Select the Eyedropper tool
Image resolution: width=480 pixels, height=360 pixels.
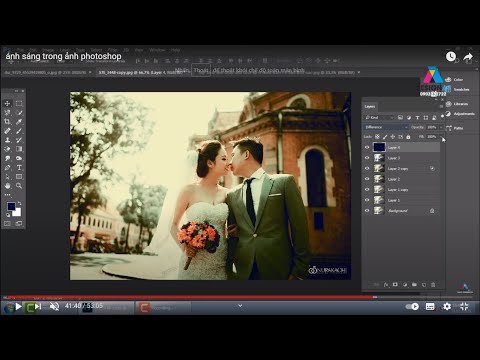coord(19,122)
